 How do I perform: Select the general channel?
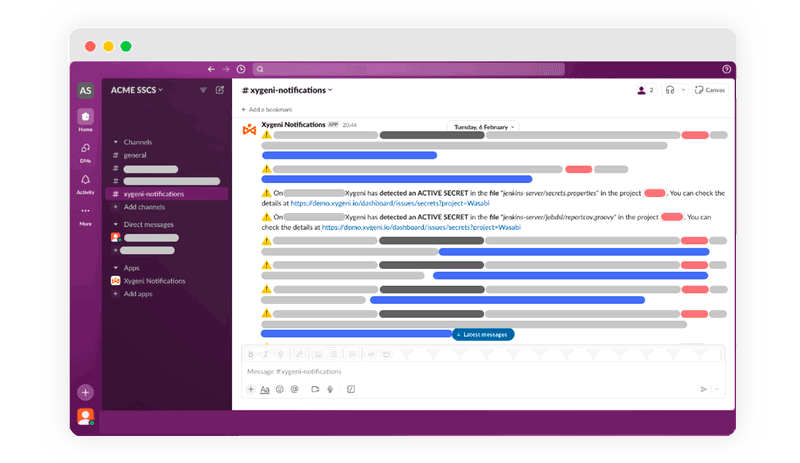tap(135, 155)
